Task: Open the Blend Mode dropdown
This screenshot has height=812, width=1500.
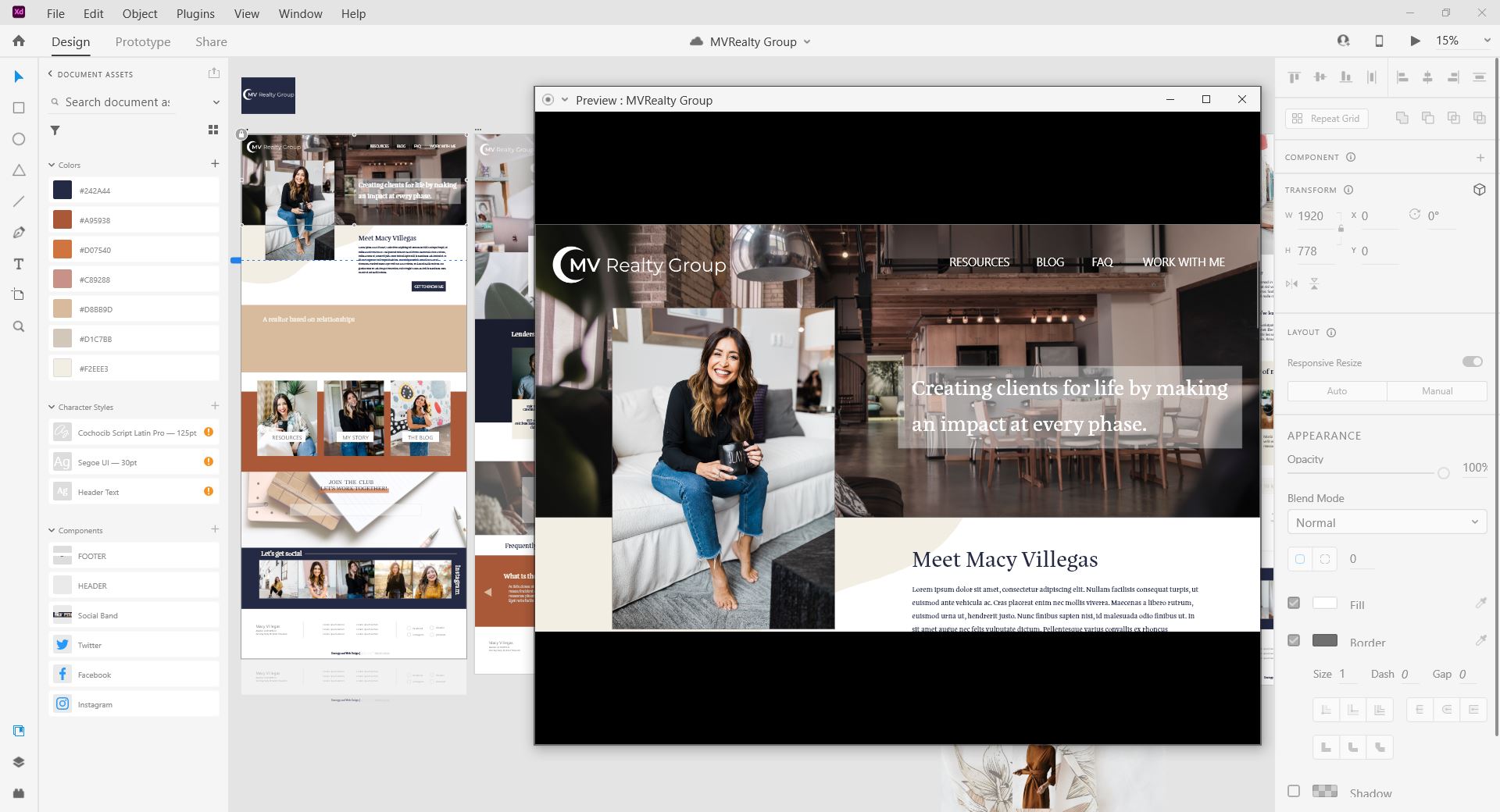Action: pos(1386,522)
